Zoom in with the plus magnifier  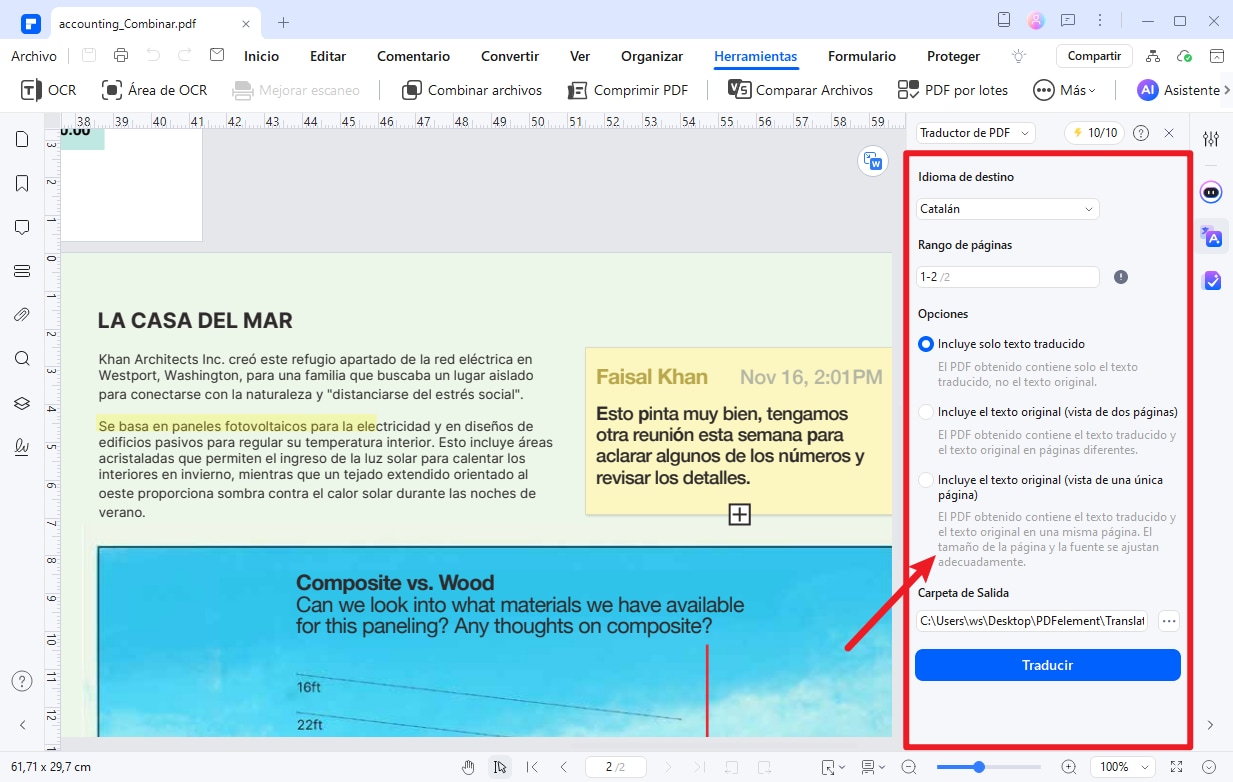(1069, 767)
